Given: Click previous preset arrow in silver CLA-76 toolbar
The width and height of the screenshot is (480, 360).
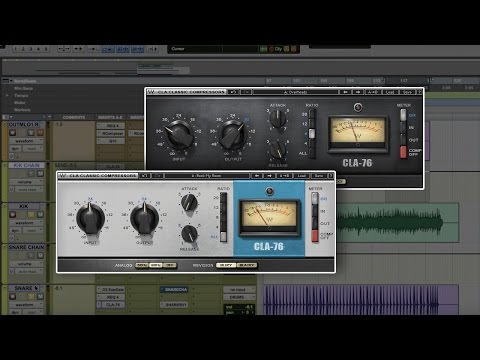Looking at the screenshot, I should (257, 176).
